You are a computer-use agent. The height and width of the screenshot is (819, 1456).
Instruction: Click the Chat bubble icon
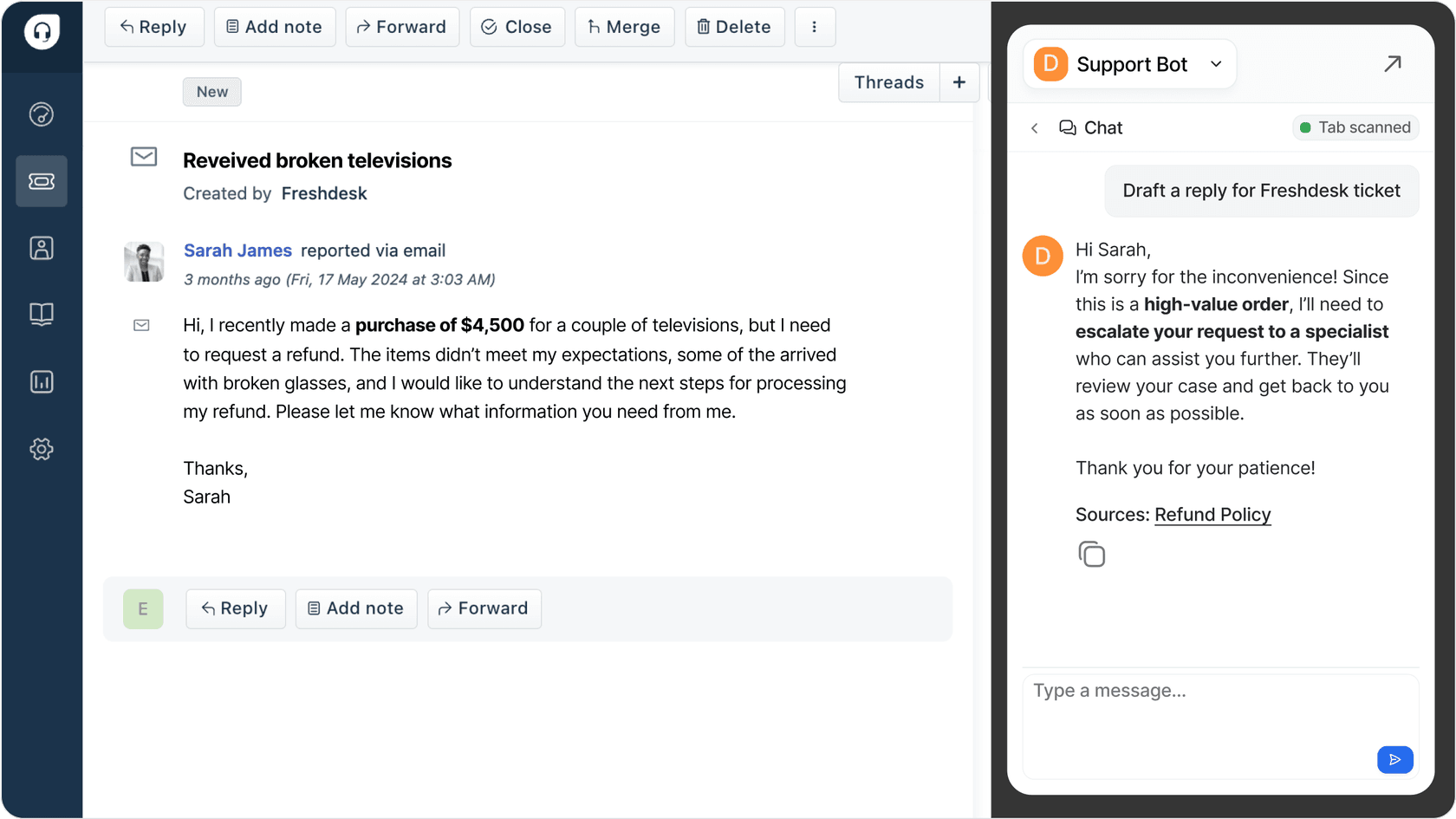(x=1068, y=128)
